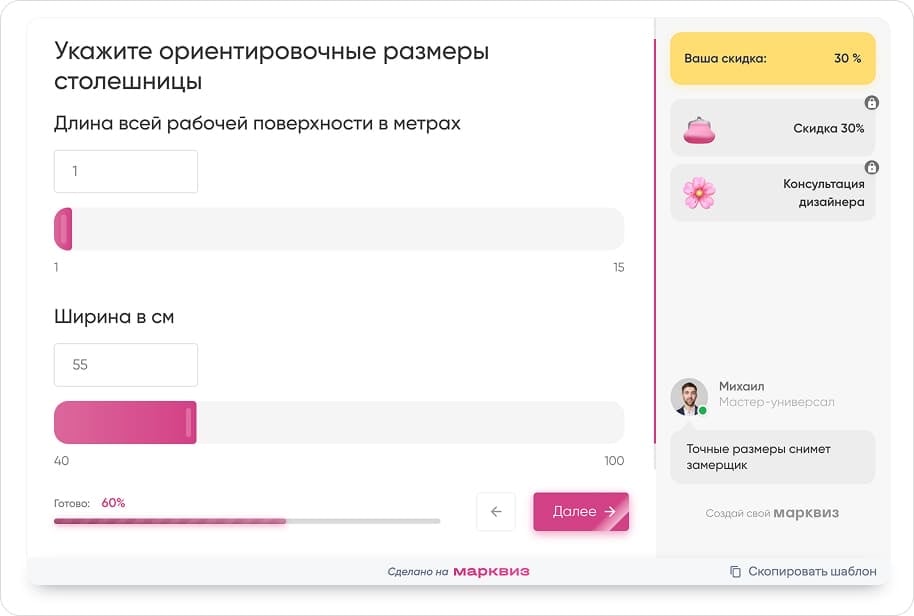Click the width slider handle
The image size is (914, 616).
188,423
